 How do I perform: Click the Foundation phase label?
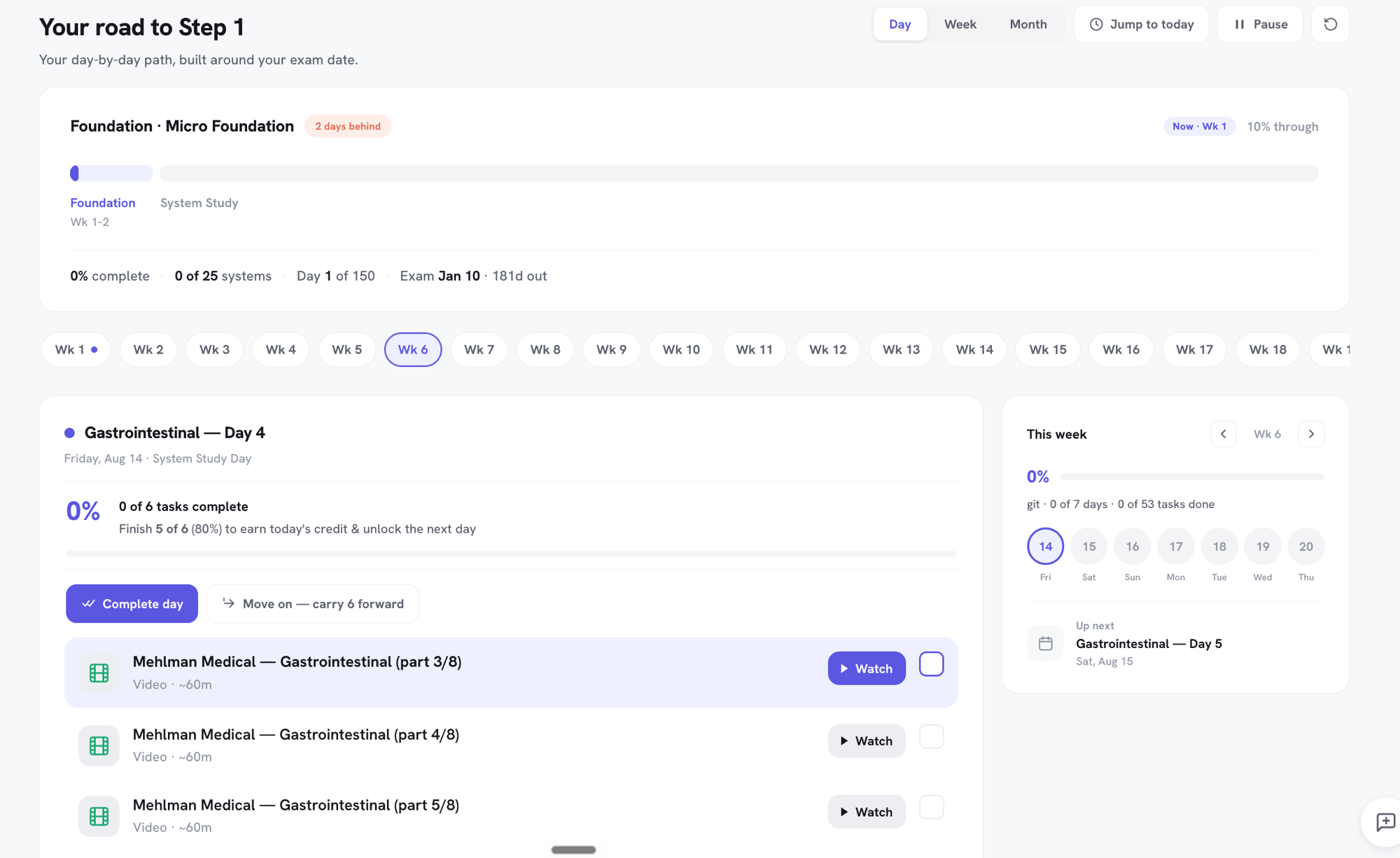pyautogui.click(x=103, y=203)
